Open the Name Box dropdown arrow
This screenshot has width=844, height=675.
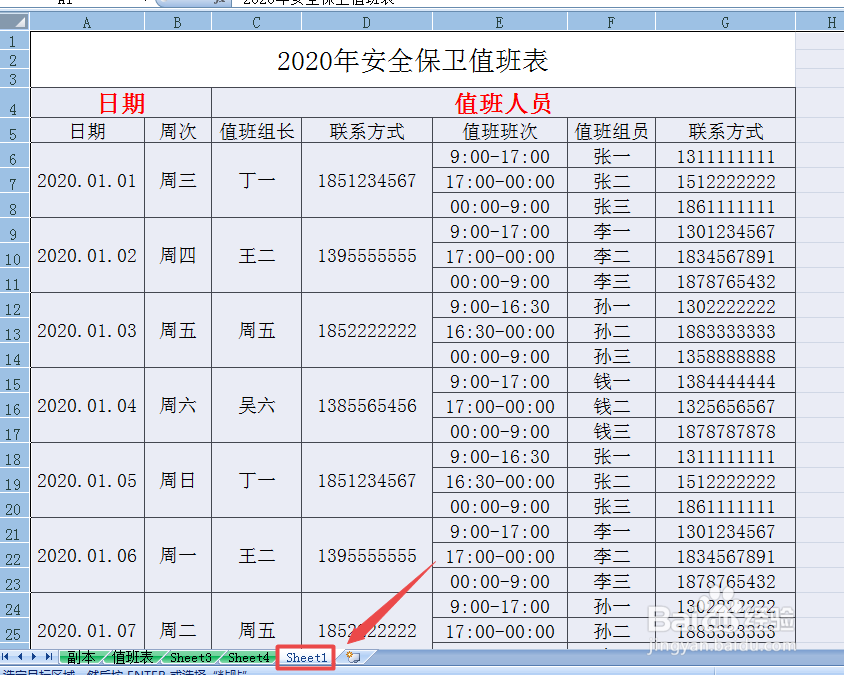[146, 4]
